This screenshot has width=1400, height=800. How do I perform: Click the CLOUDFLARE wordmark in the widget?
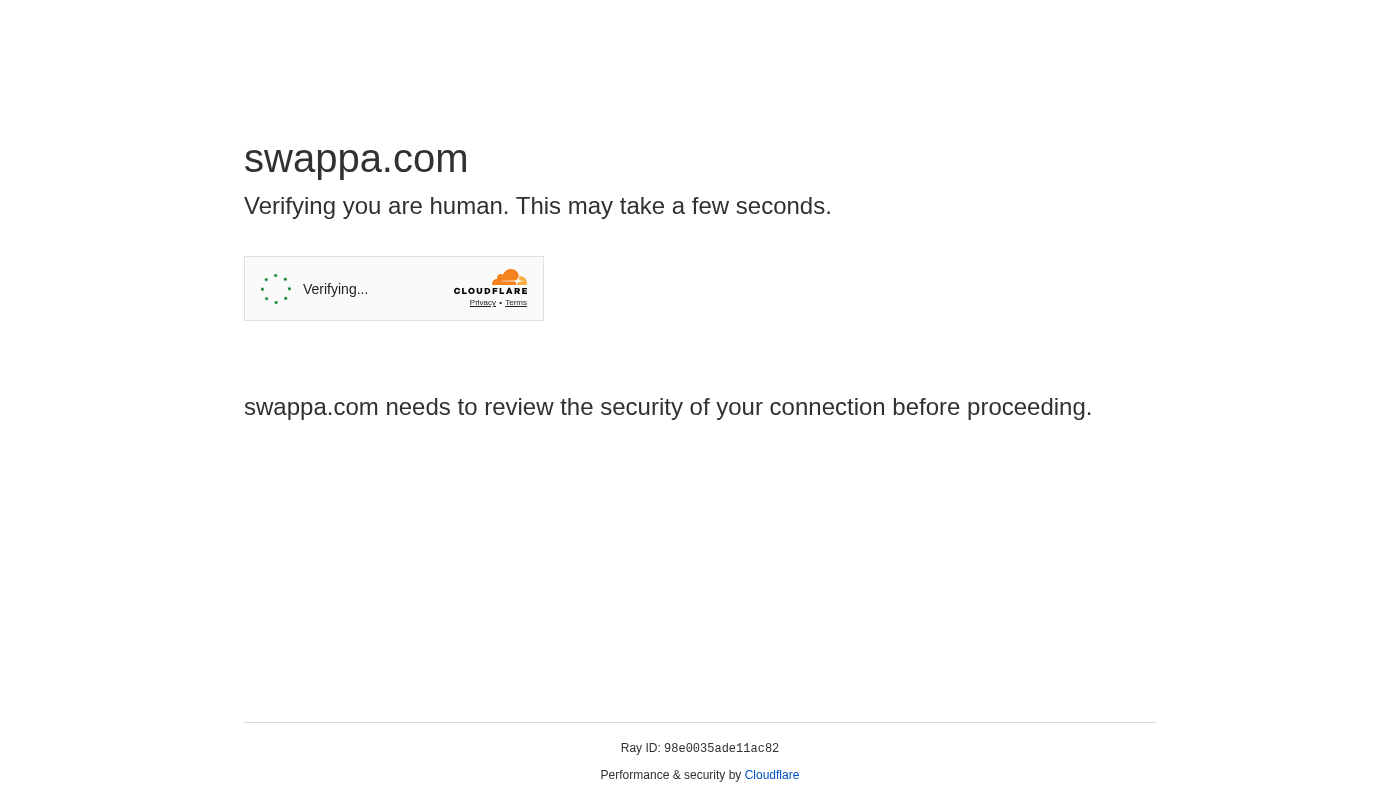(491, 291)
